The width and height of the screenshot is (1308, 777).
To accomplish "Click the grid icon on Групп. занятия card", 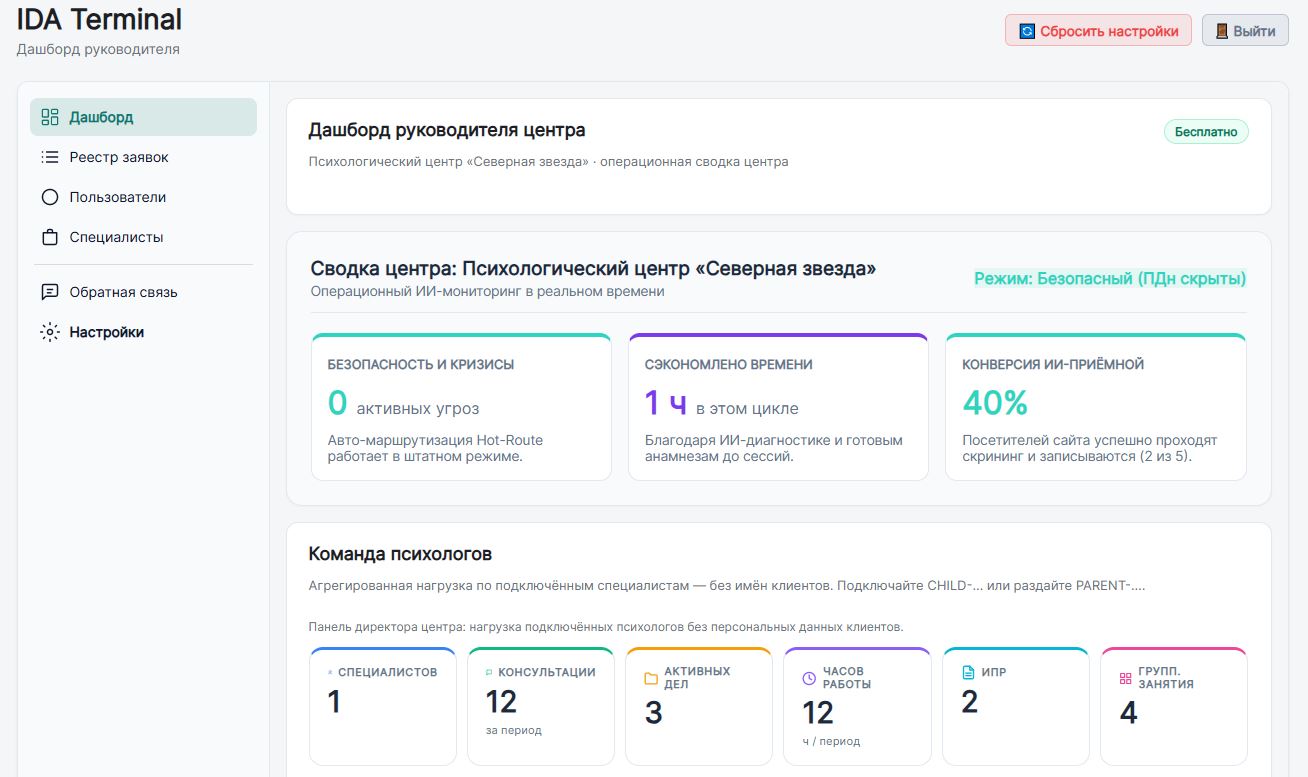I will coord(1125,679).
